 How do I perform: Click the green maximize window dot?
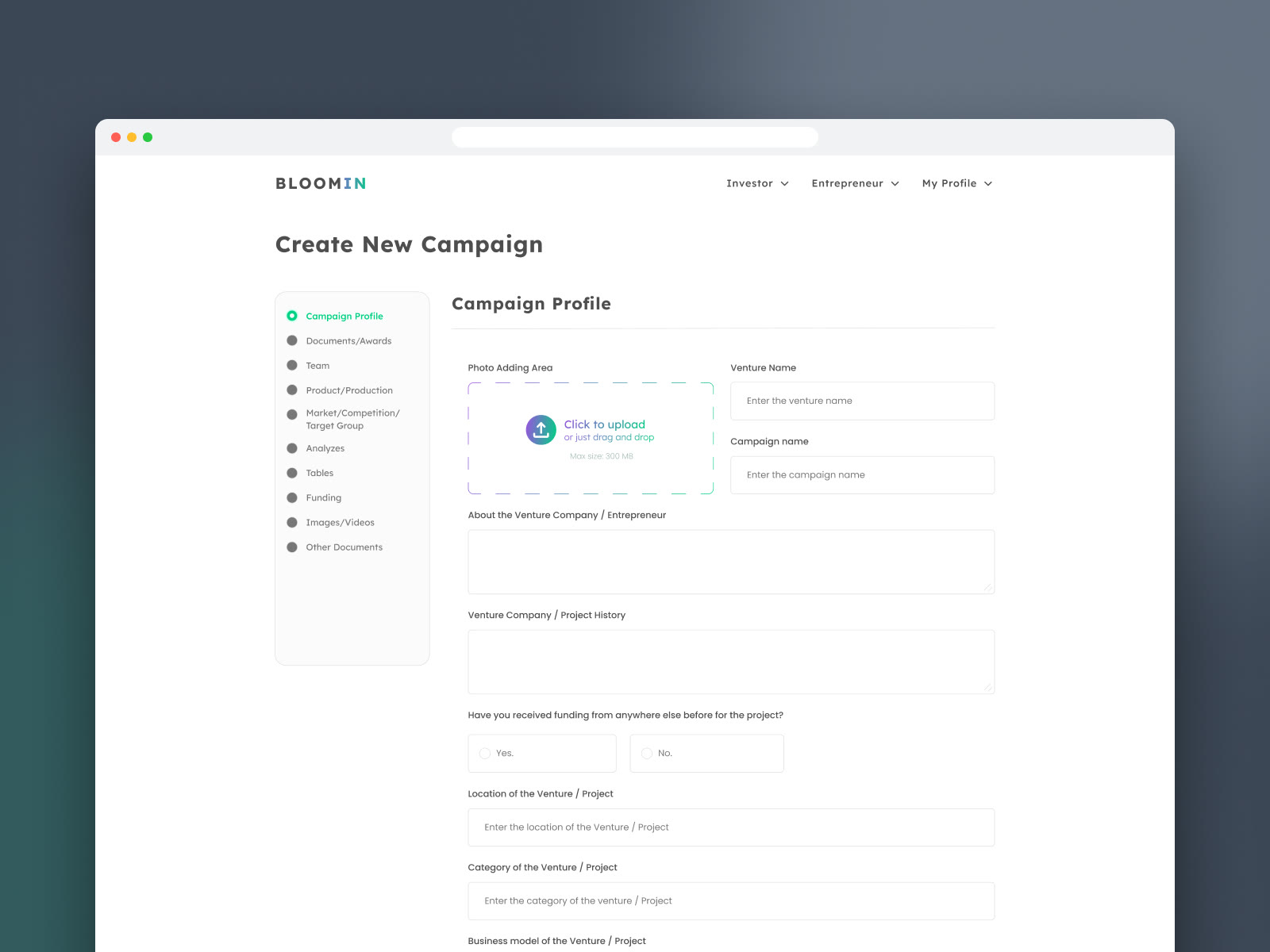click(148, 137)
